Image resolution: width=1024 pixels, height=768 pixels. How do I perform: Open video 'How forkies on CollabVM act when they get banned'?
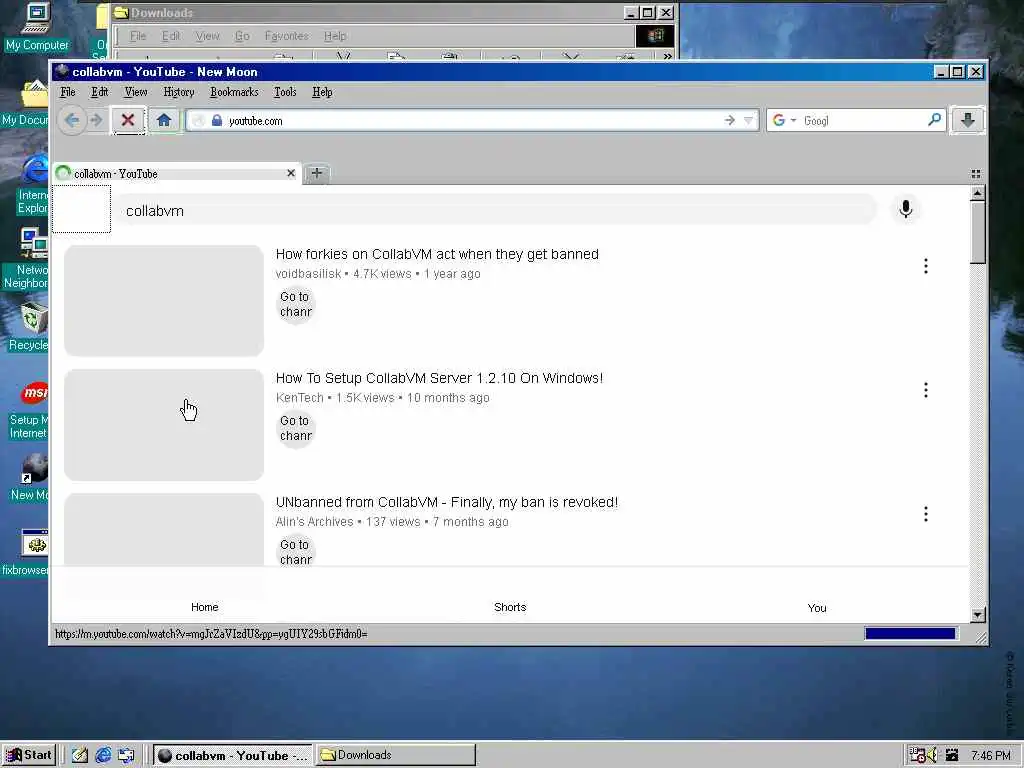(437, 254)
